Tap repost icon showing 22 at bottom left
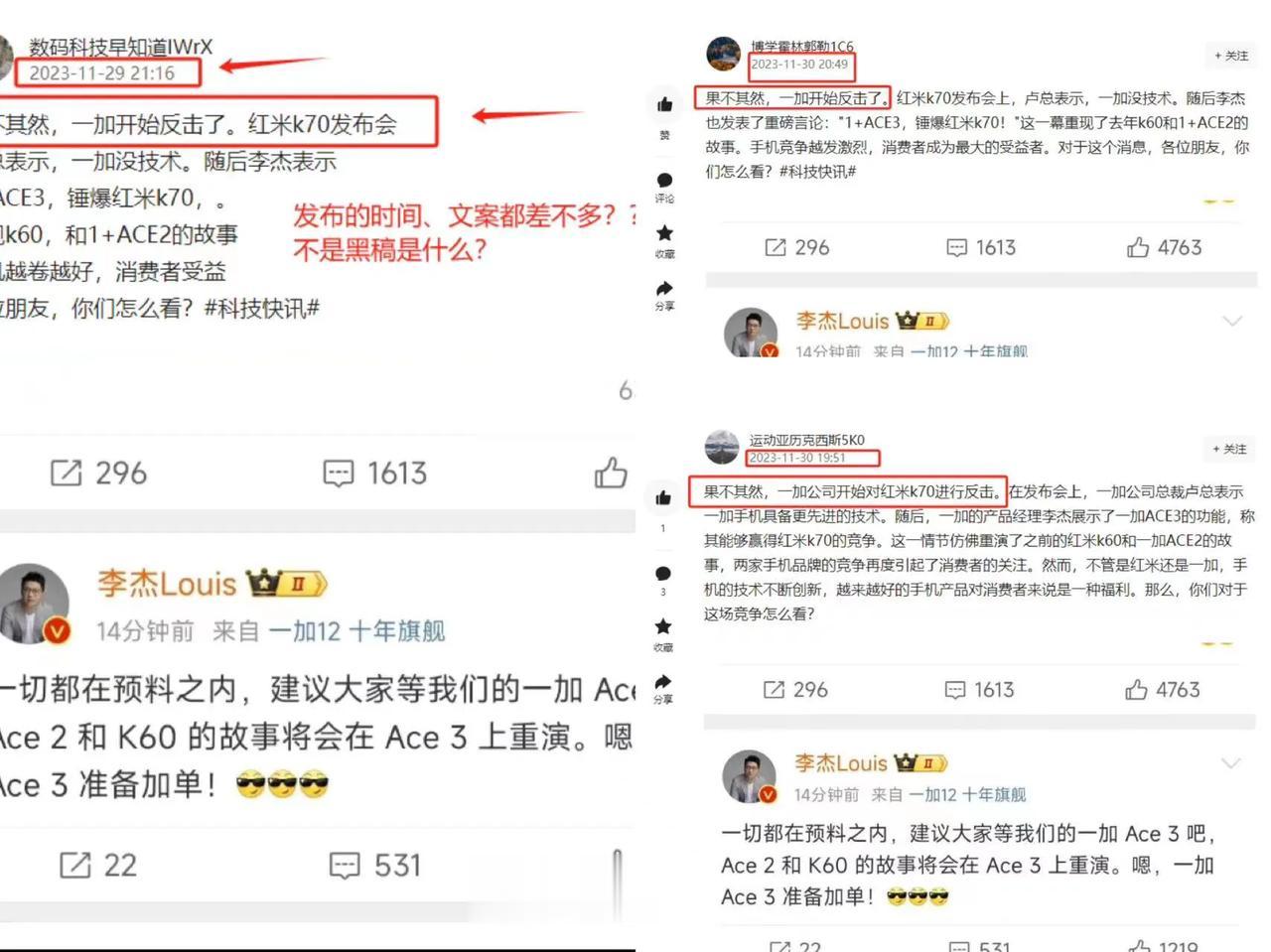The image size is (1271, 952). [x=75, y=865]
